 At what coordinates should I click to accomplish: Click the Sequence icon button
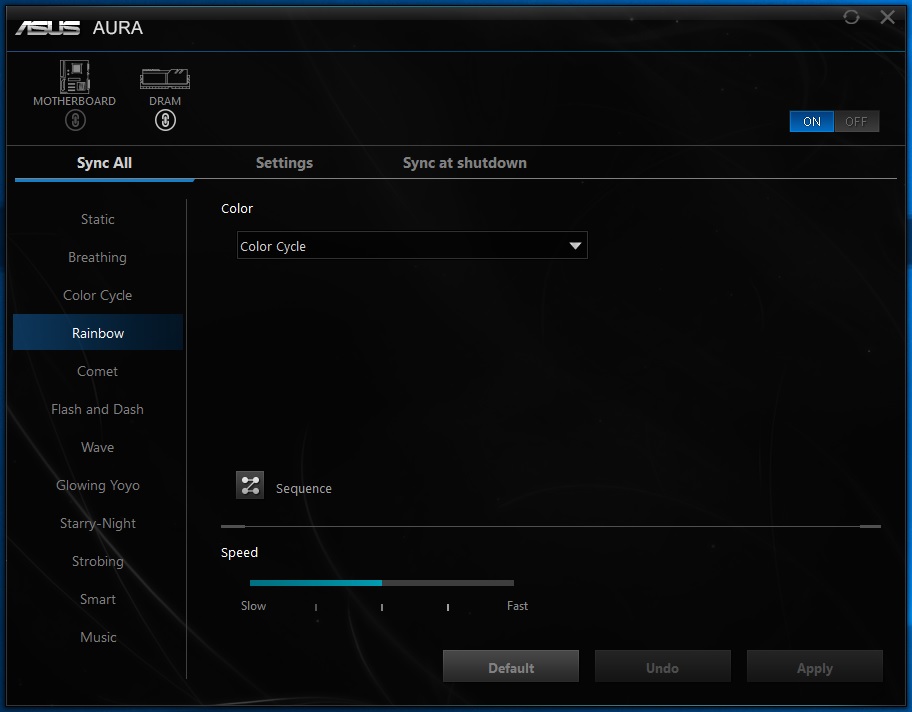[x=250, y=485]
